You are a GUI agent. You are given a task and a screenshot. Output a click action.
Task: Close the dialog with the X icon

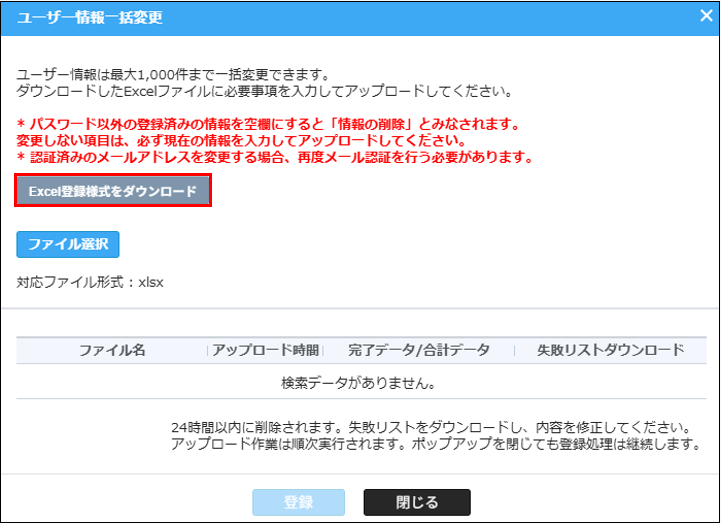[x=705, y=17]
